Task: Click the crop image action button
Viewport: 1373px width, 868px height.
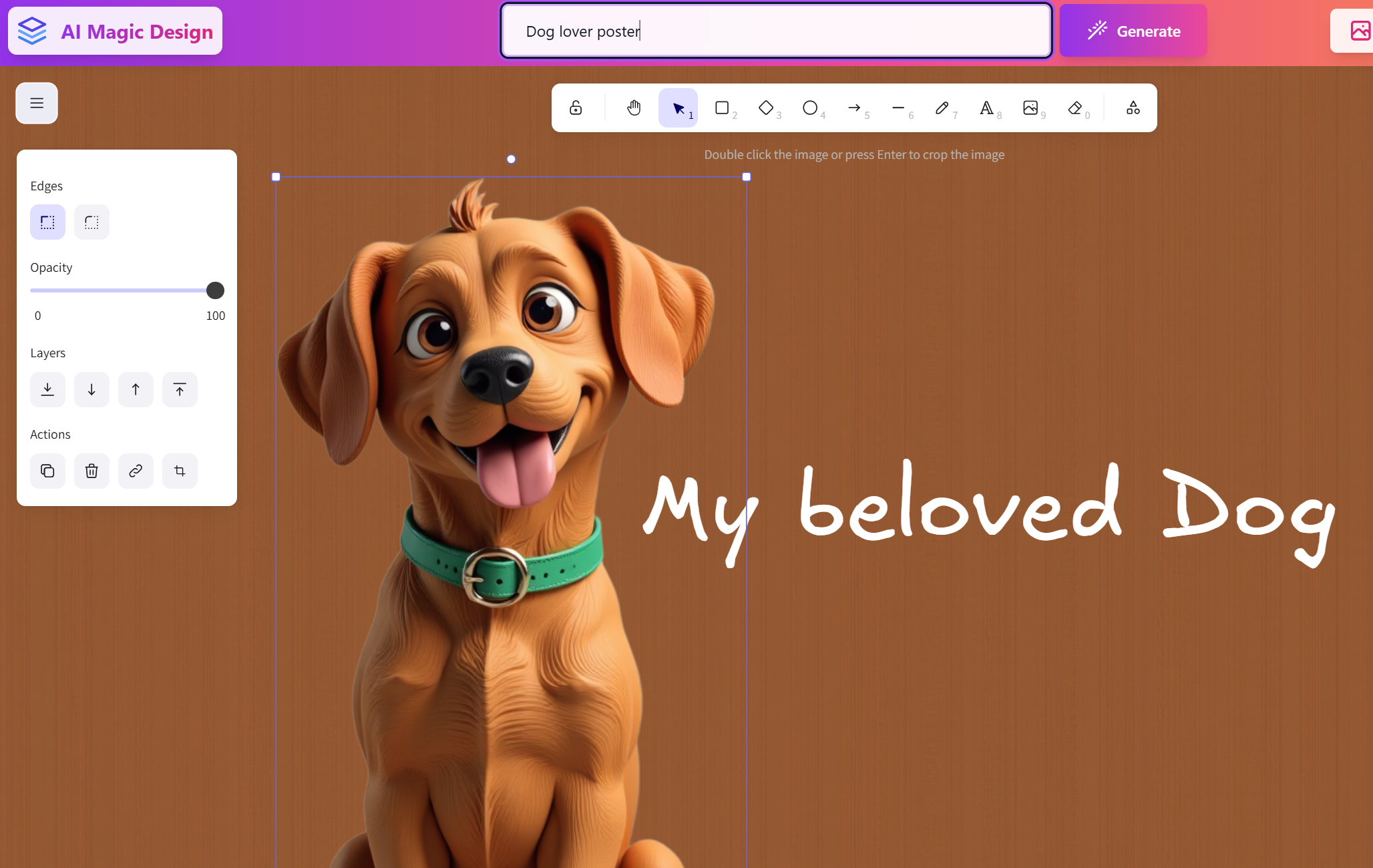Action: point(180,471)
